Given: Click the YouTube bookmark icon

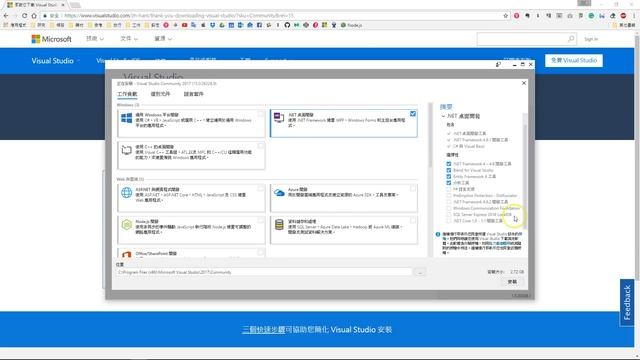Looking at the screenshot, I should coord(184,25).
